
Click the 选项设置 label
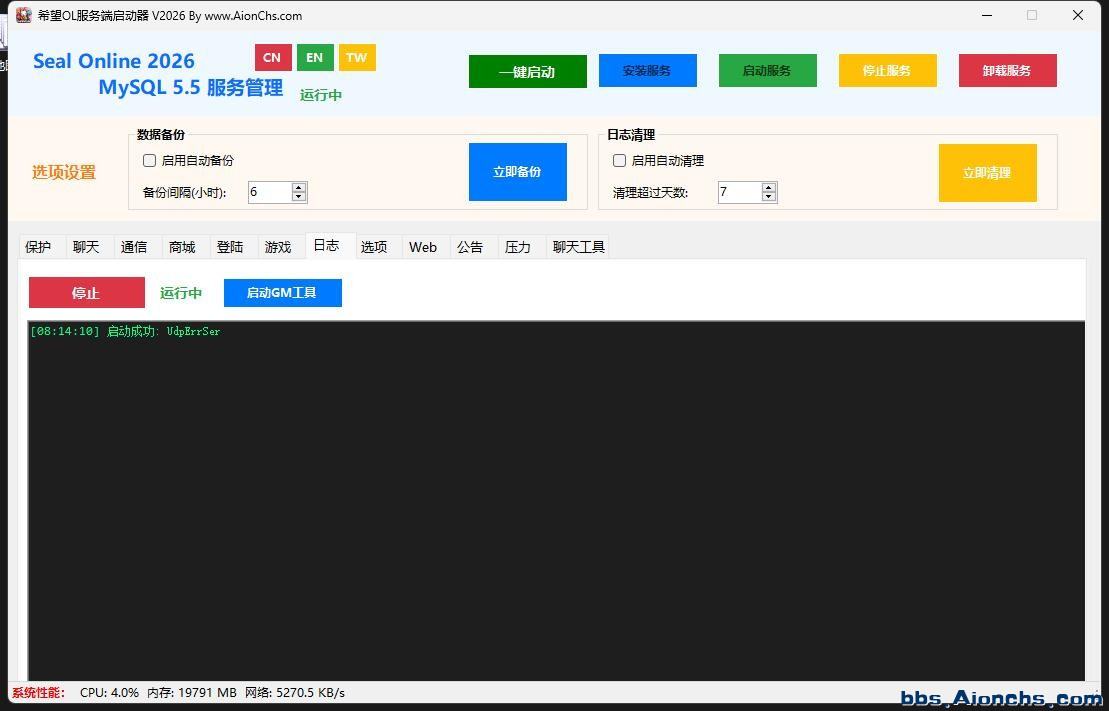(64, 172)
